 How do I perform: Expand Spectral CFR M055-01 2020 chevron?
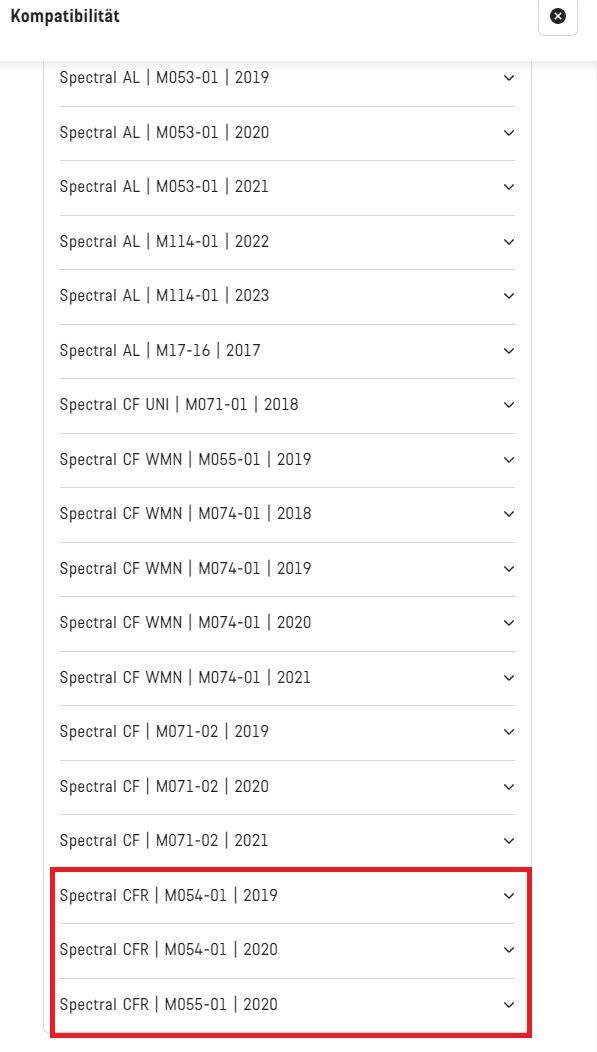[509, 1005]
